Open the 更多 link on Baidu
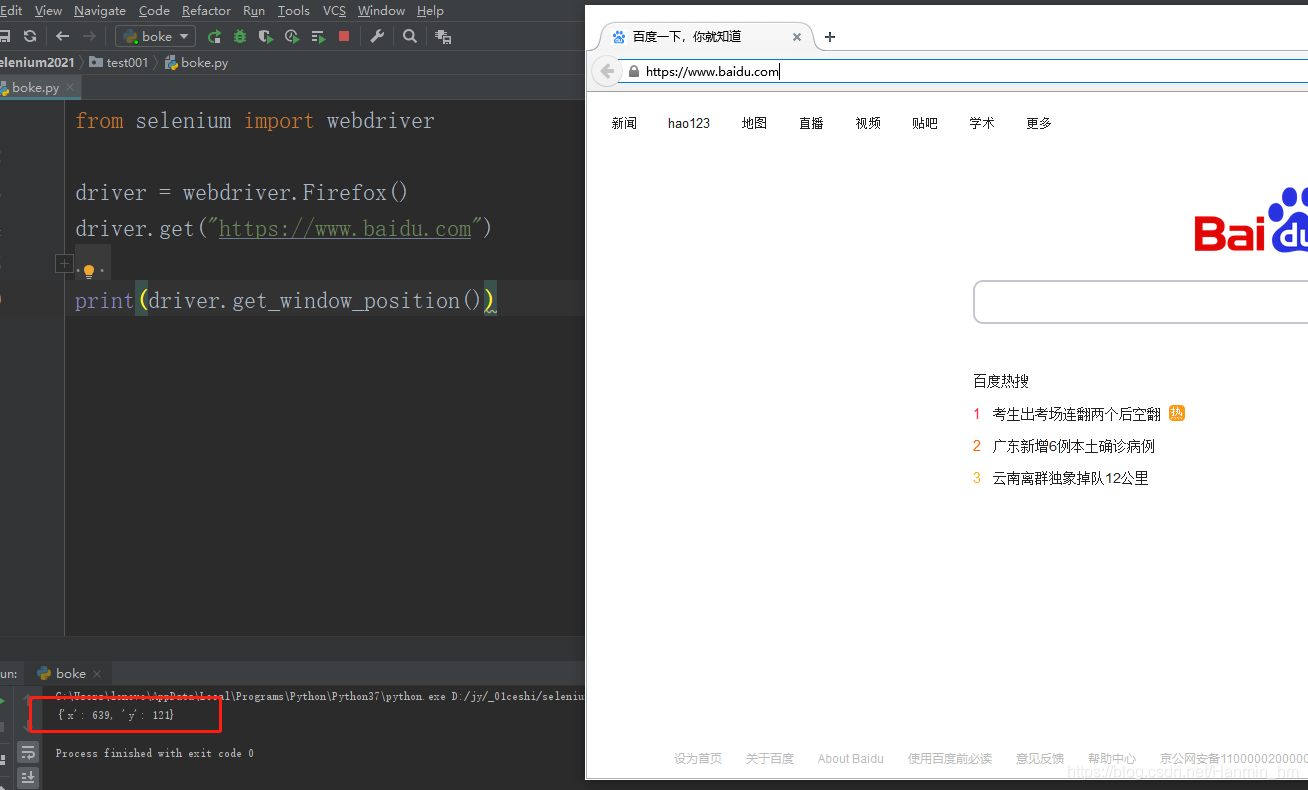1308x790 pixels. (x=1039, y=123)
